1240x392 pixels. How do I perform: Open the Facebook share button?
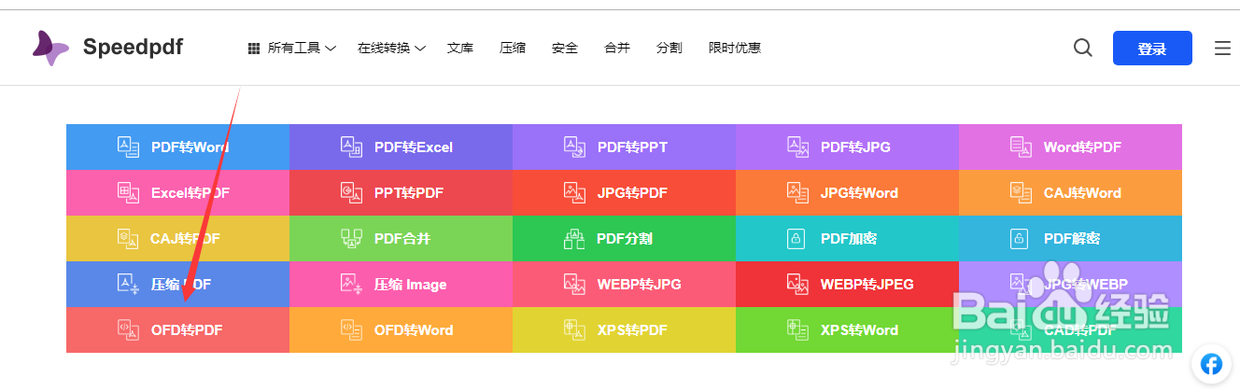point(1212,364)
